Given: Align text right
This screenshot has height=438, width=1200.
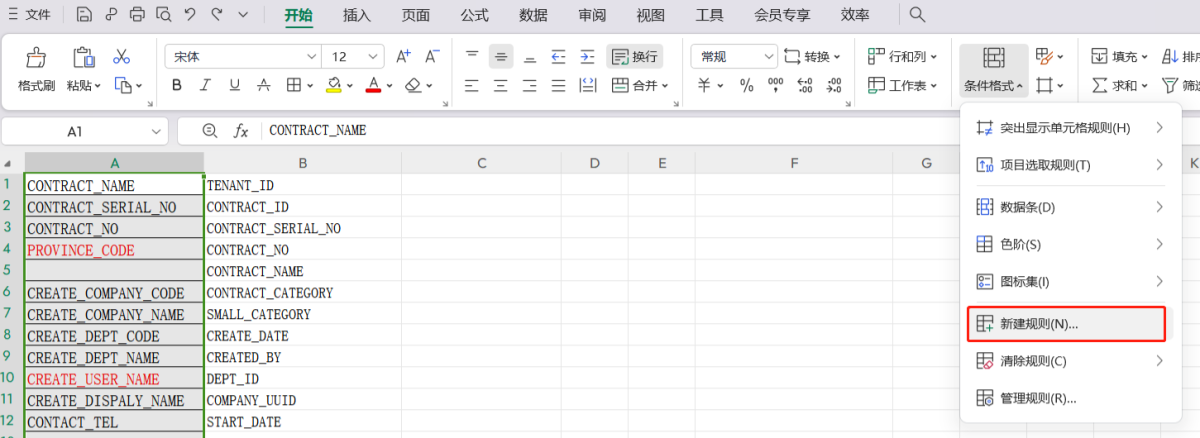Looking at the screenshot, I should pyautogui.click(x=530, y=86).
